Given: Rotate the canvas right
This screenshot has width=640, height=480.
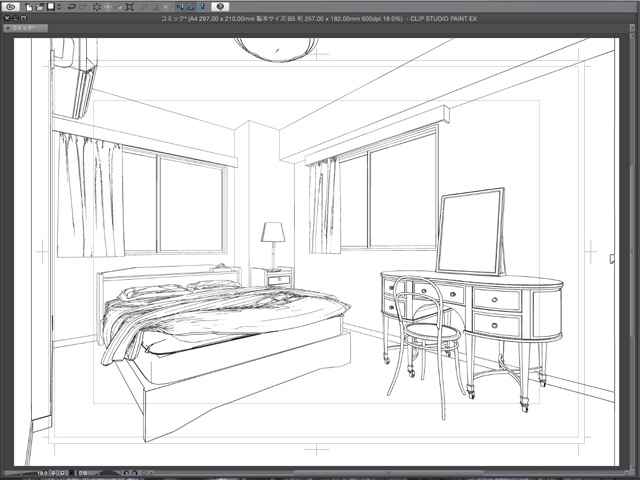Looking at the screenshot, I should 135,473.
